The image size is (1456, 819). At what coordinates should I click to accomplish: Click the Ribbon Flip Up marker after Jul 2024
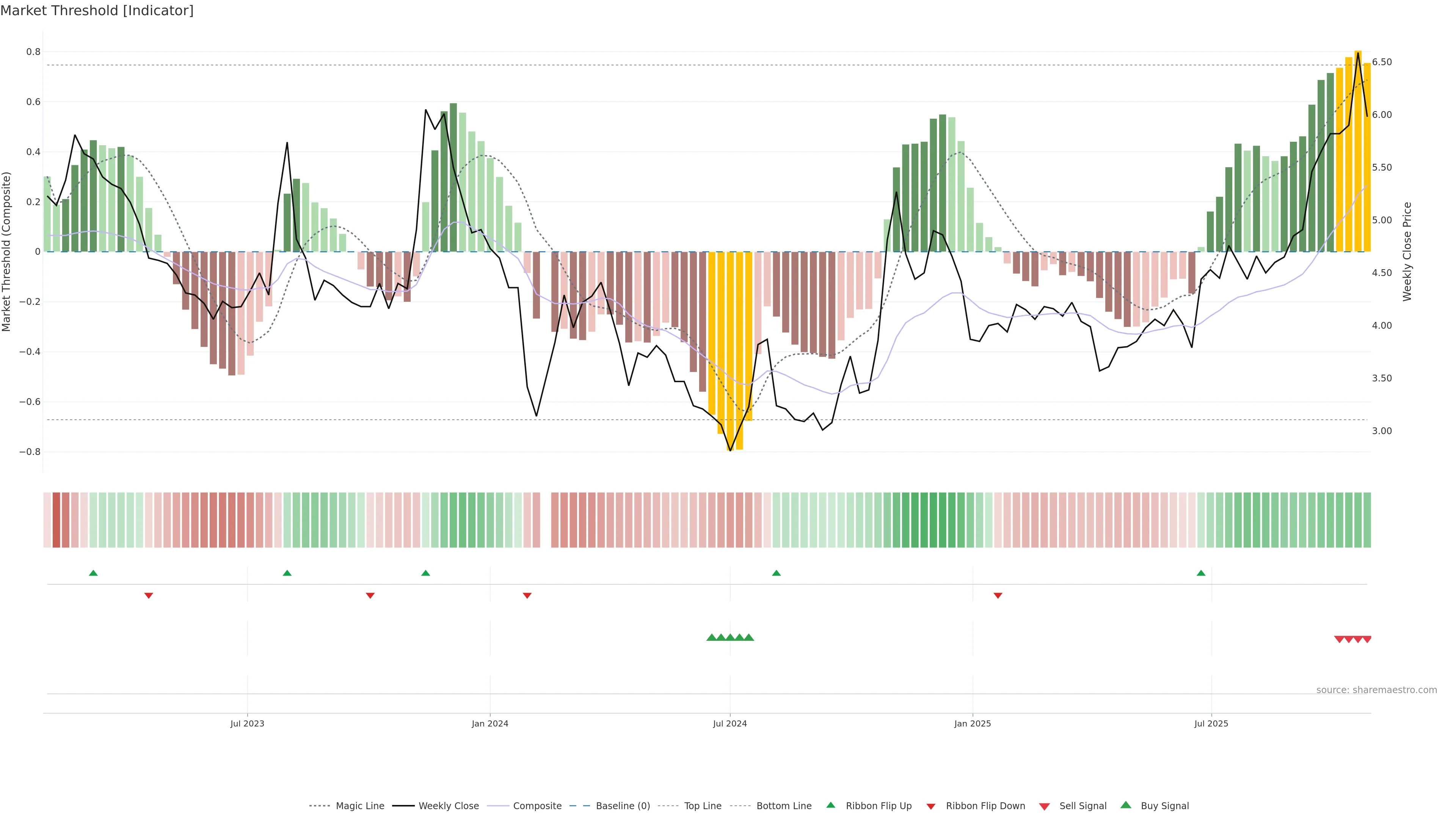tap(777, 573)
